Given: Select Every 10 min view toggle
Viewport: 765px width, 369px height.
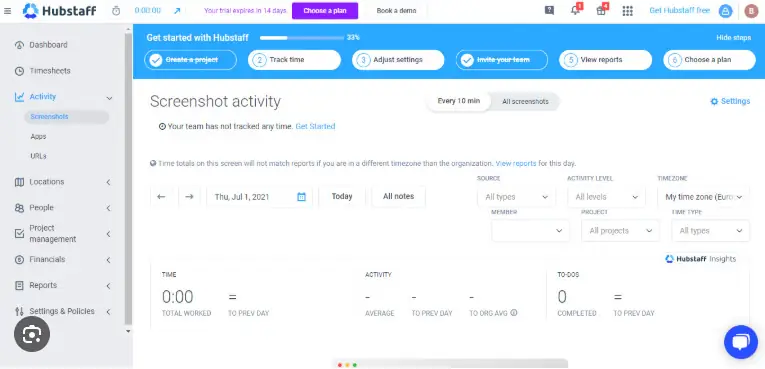Looking at the screenshot, I should click(459, 102).
